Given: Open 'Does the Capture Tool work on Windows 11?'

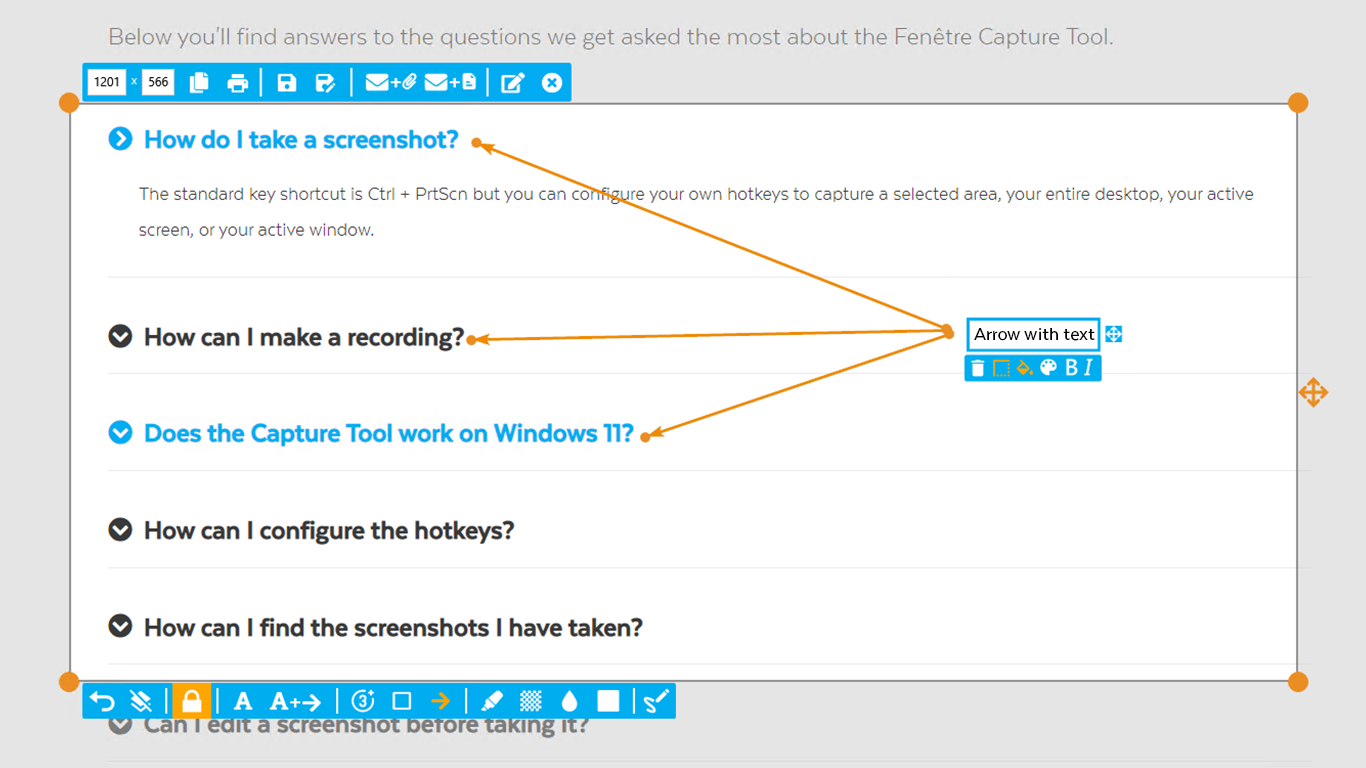Looking at the screenshot, I should tap(389, 433).
